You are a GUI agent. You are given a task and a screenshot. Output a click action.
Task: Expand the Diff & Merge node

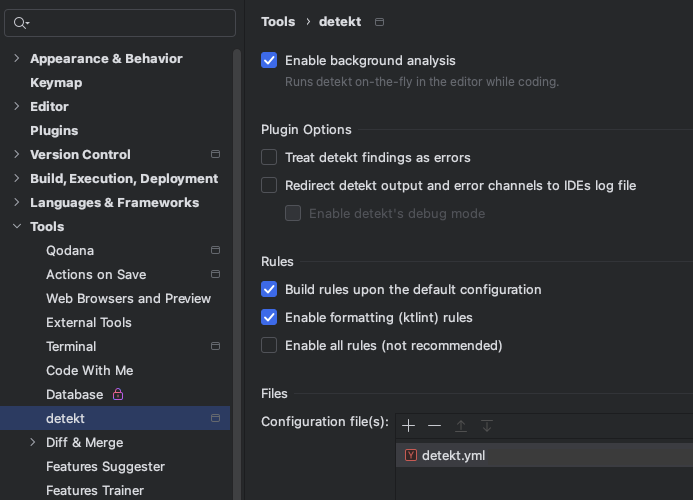(x=33, y=443)
